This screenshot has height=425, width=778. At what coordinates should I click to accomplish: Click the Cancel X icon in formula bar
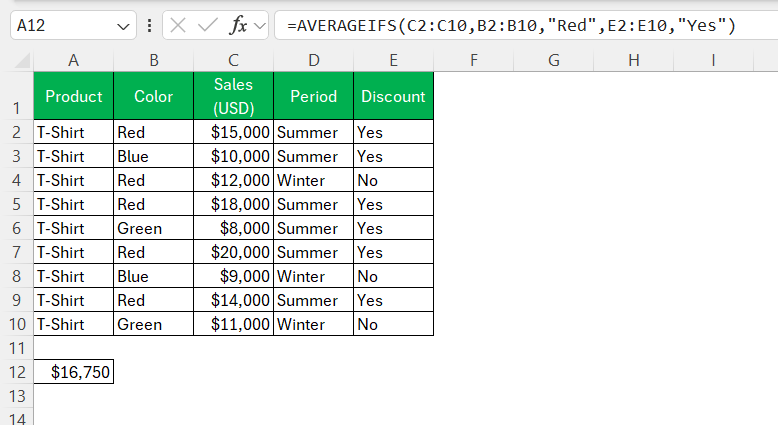[x=178, y=25]
